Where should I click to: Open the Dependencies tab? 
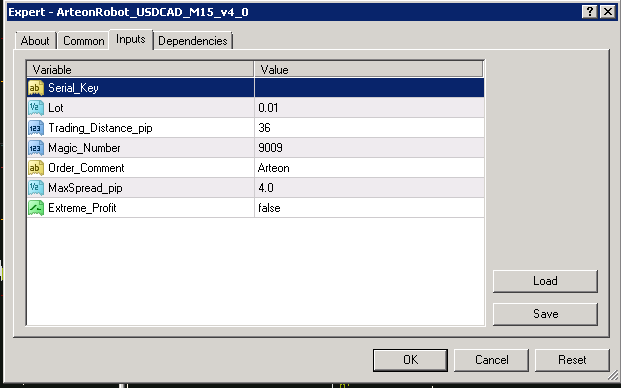193,41
